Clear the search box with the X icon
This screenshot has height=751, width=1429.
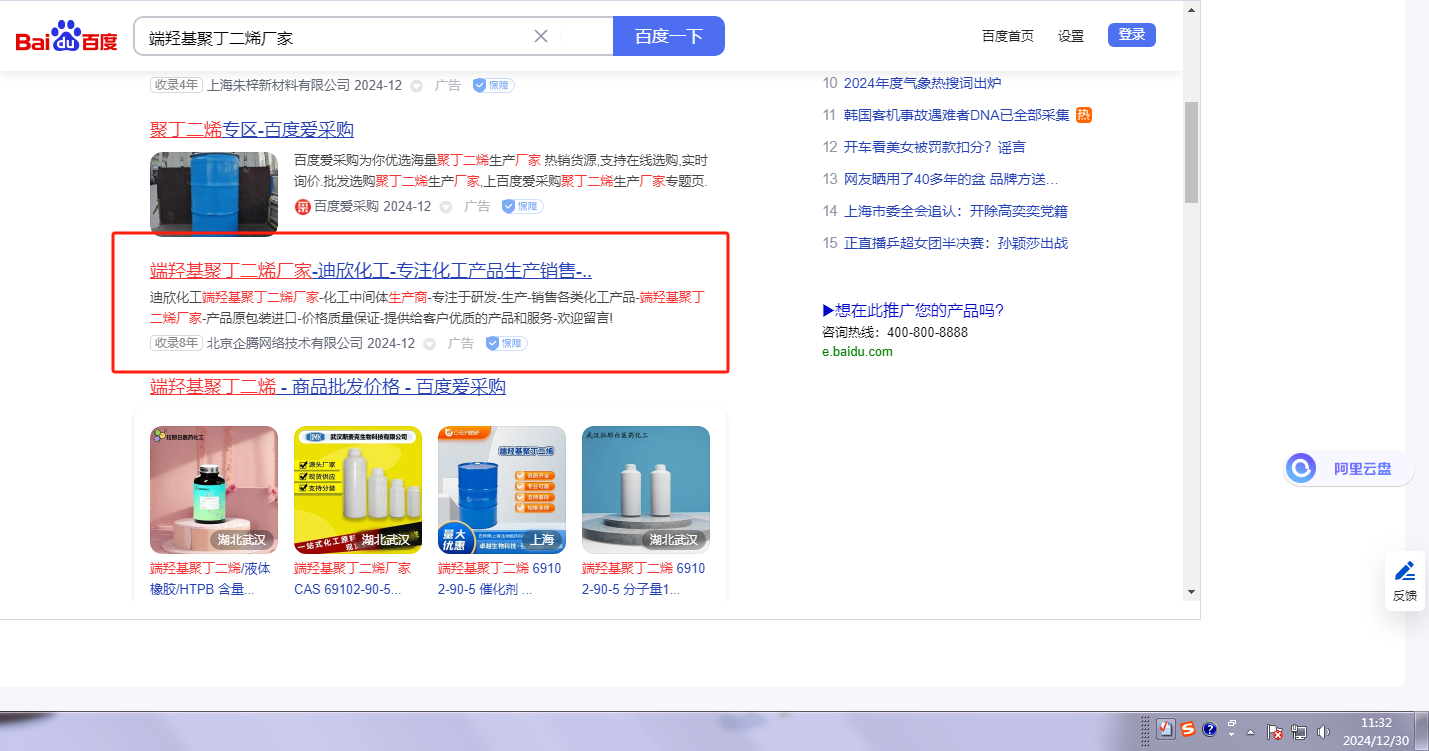point(541,36)
